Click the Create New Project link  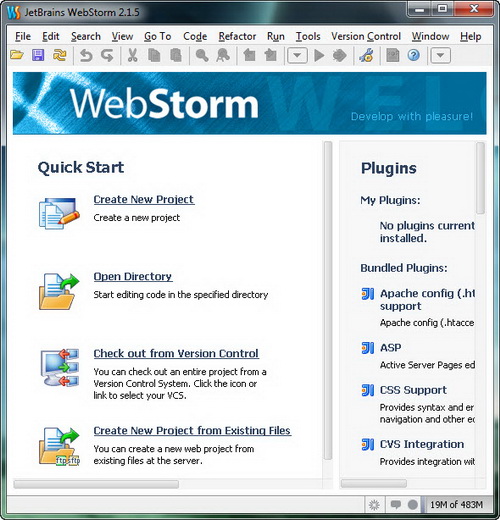pyautogui.click(x=144, y=199)
